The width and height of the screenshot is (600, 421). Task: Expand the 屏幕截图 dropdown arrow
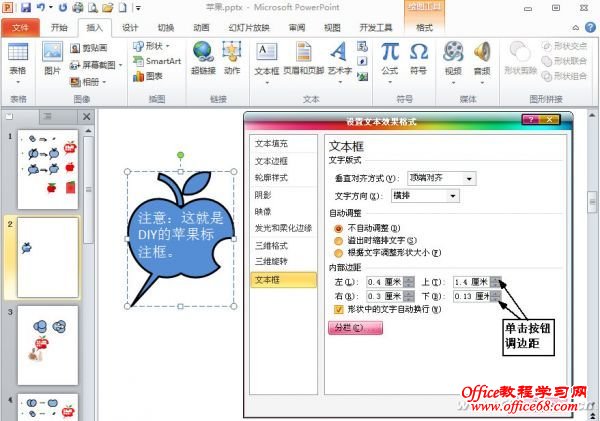[x=120, y=65]
